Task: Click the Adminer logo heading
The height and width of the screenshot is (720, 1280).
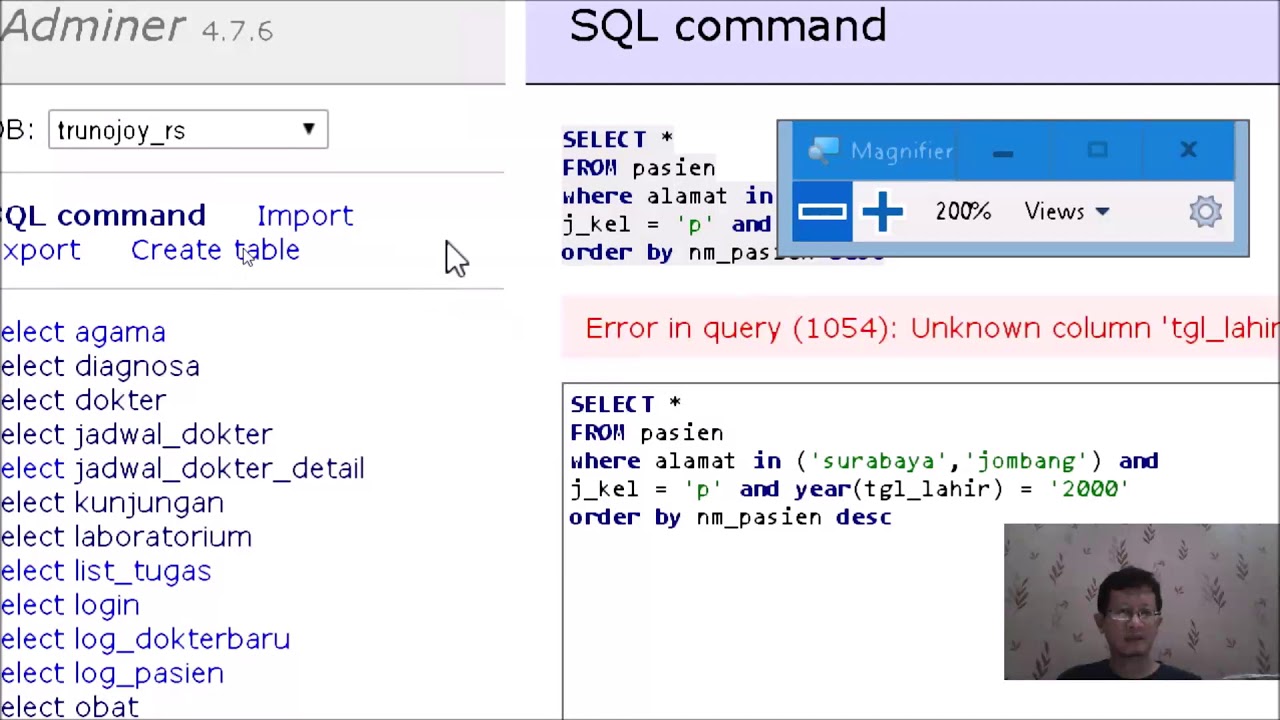Action: tap(93, 26)
